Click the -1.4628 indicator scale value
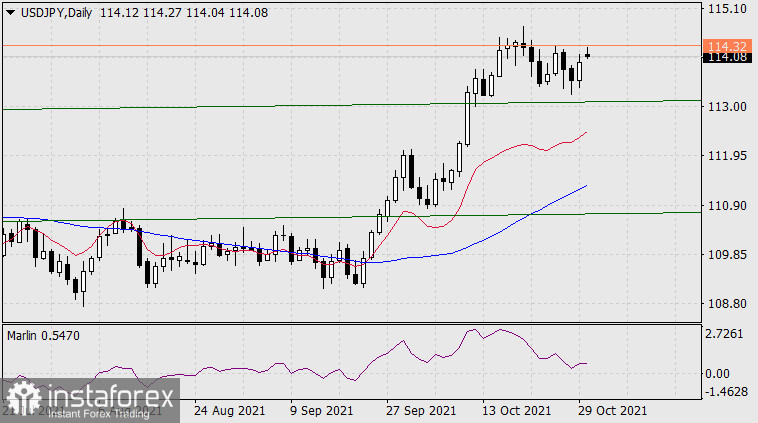758x423 pixels. tap(726, 392)
